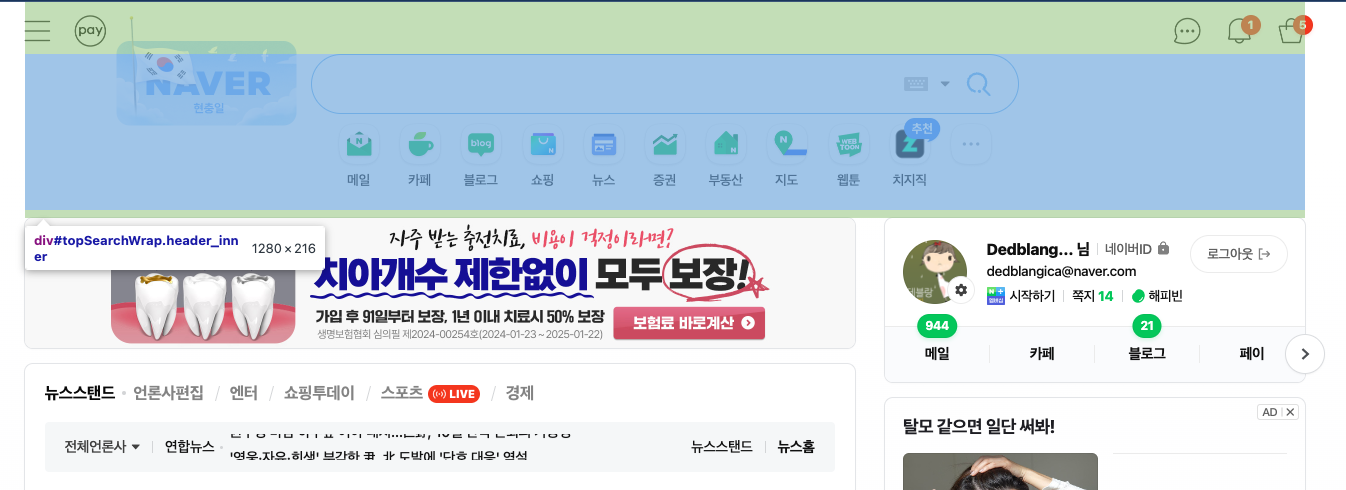Open the hamburger menu icon
The height and width of the screenshot is (490, 1346).
(38, 30)
